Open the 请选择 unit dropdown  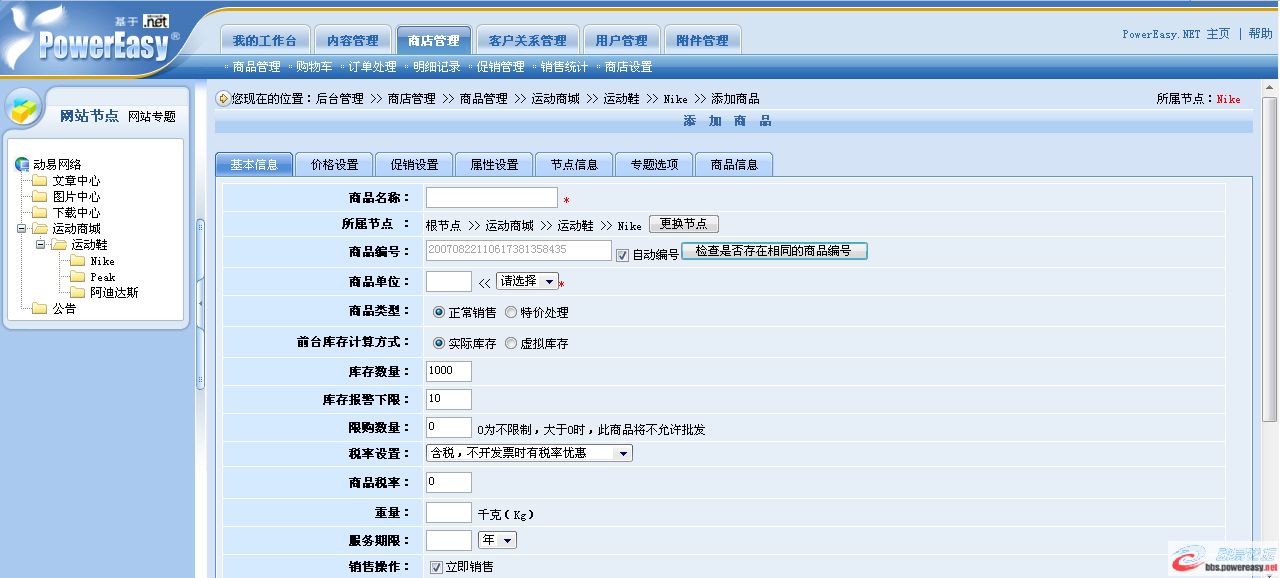point(529,281)
